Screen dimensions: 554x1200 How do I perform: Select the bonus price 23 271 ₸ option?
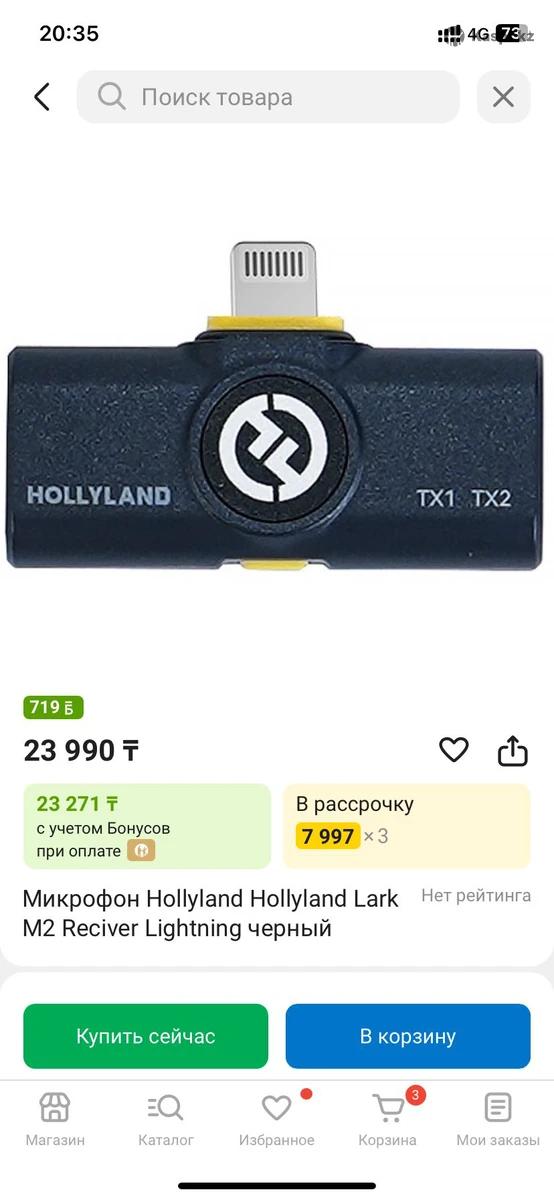(147, 826)
